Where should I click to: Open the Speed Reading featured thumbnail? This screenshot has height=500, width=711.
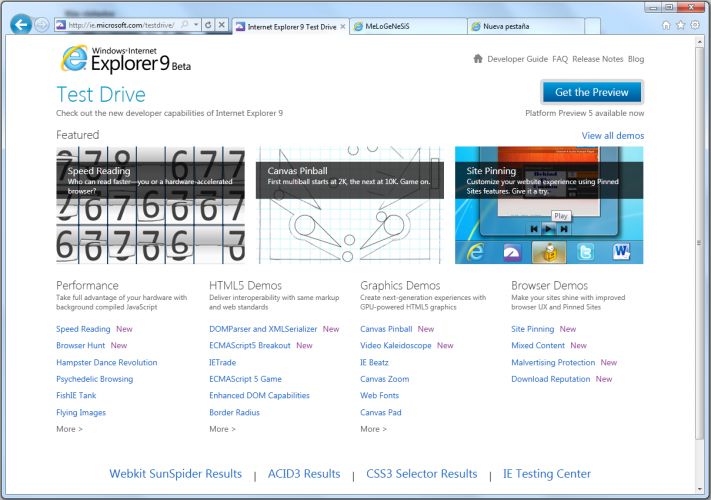(x=151, y=205)
